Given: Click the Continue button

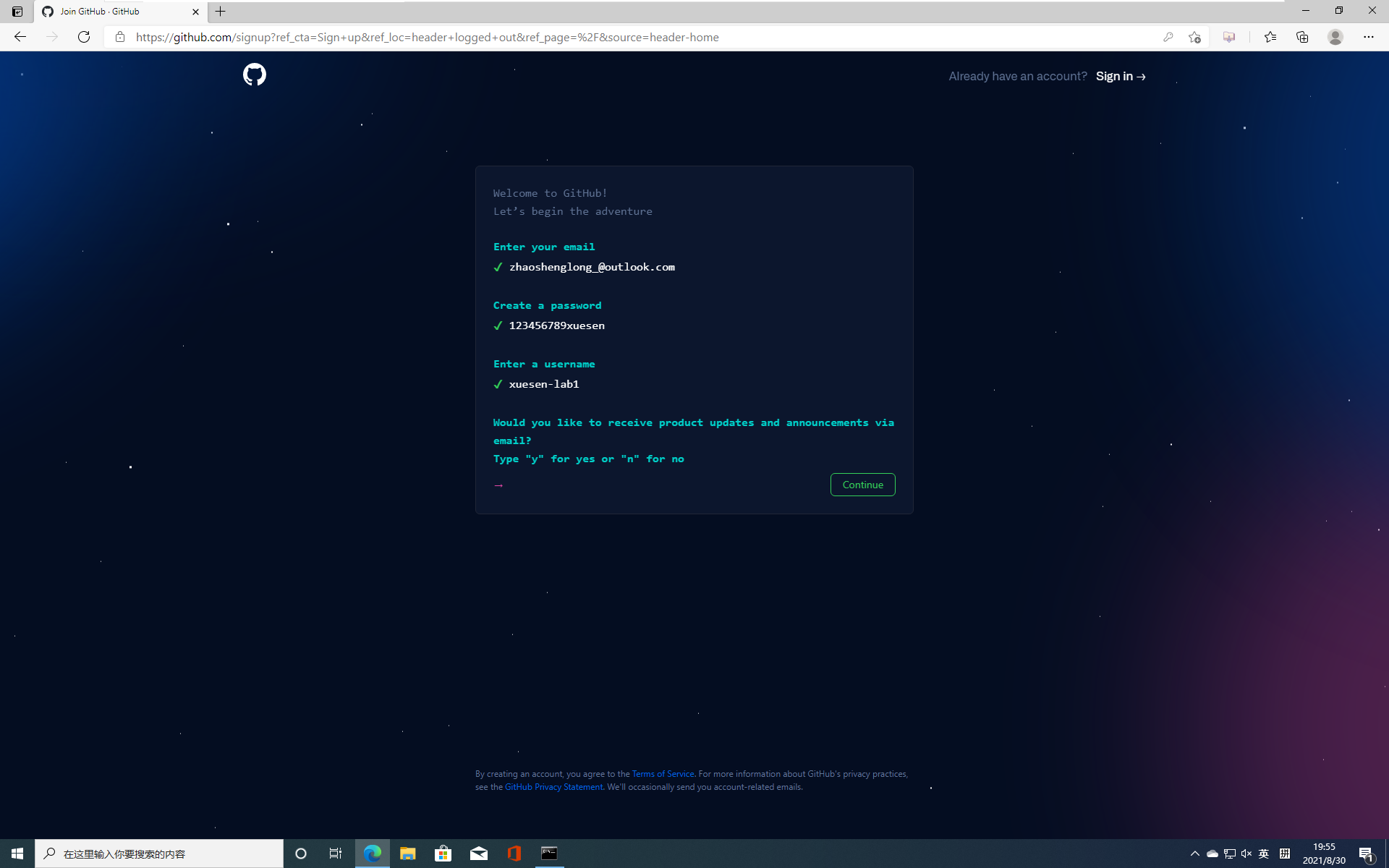Looking at the screenshot, I should [x=862, y=485].
